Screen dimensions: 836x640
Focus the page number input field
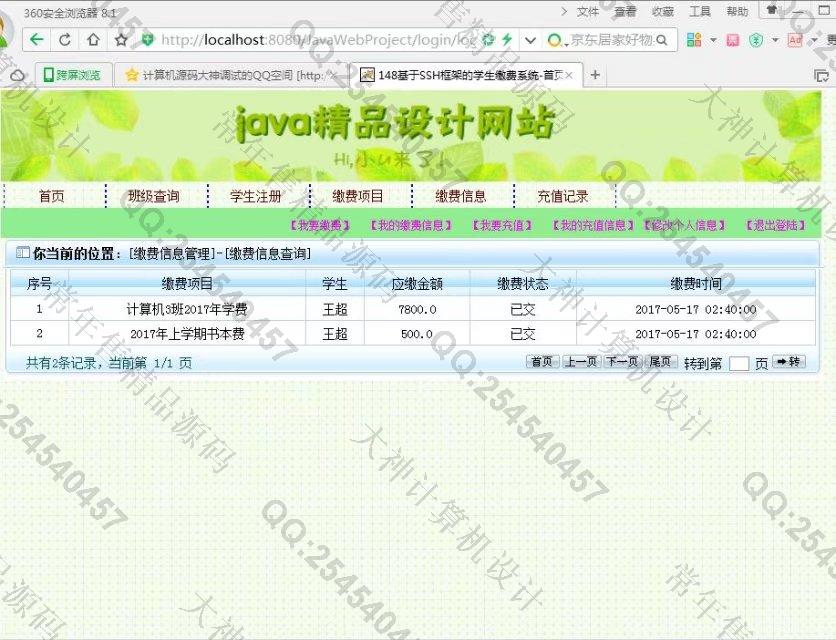pyautogui.click(x=739, y=364)
